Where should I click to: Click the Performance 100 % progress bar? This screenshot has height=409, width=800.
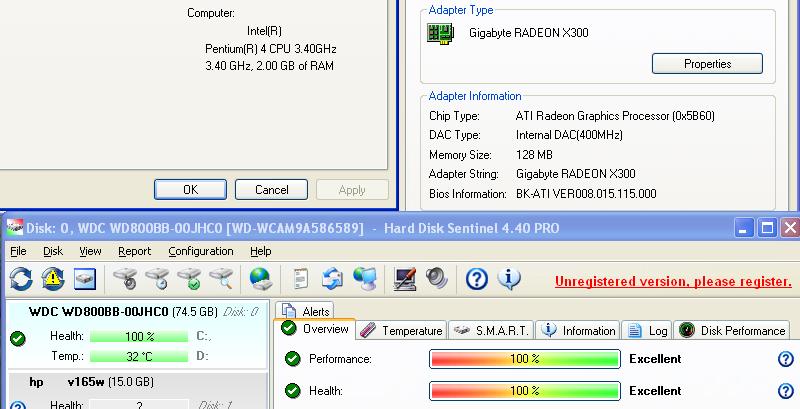point(524,359)
